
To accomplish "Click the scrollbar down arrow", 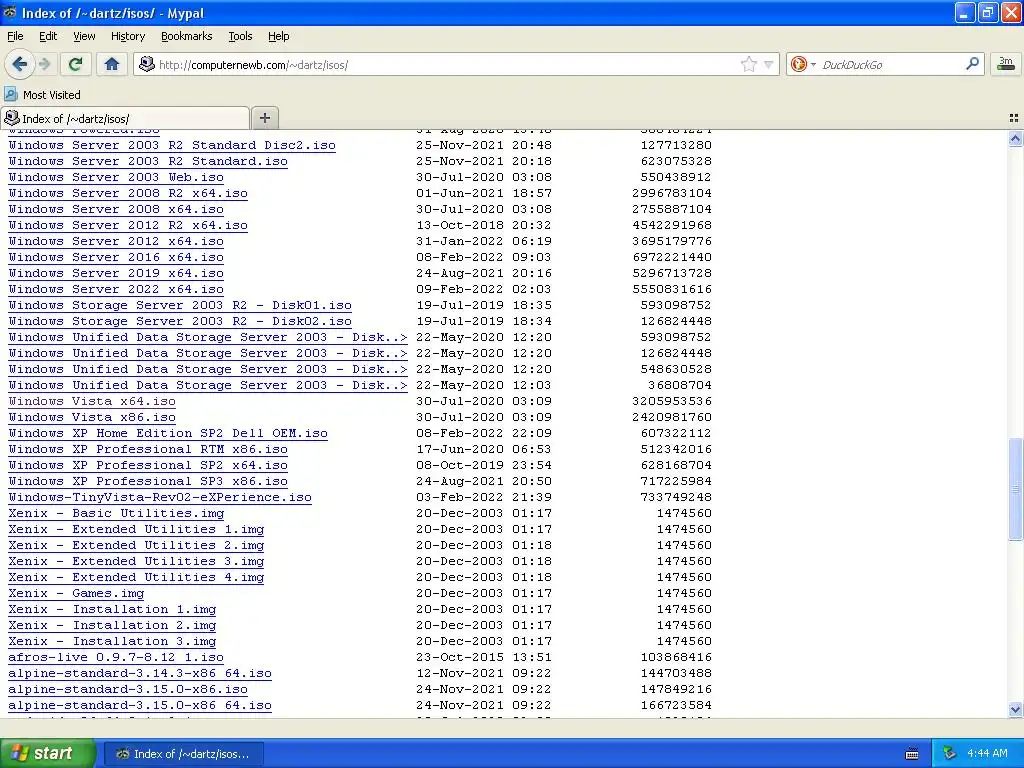I will [x=1015, y=710].
